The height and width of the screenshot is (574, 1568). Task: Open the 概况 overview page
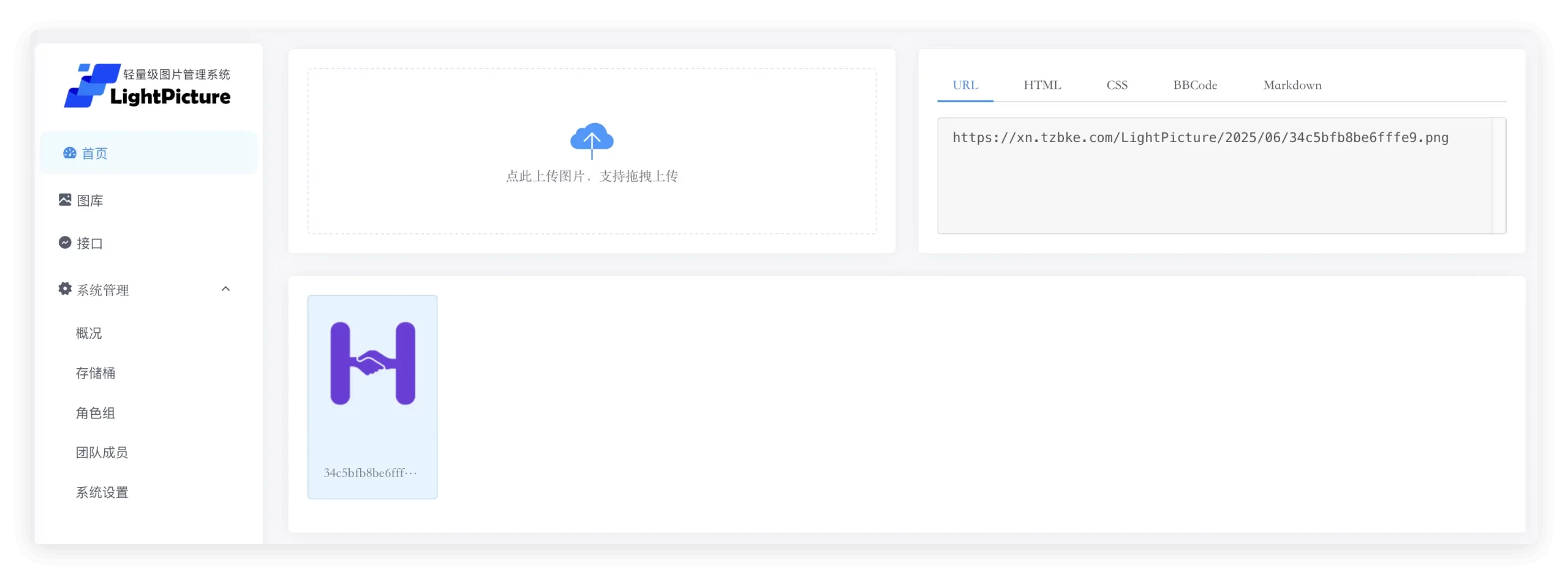(89, 333)
